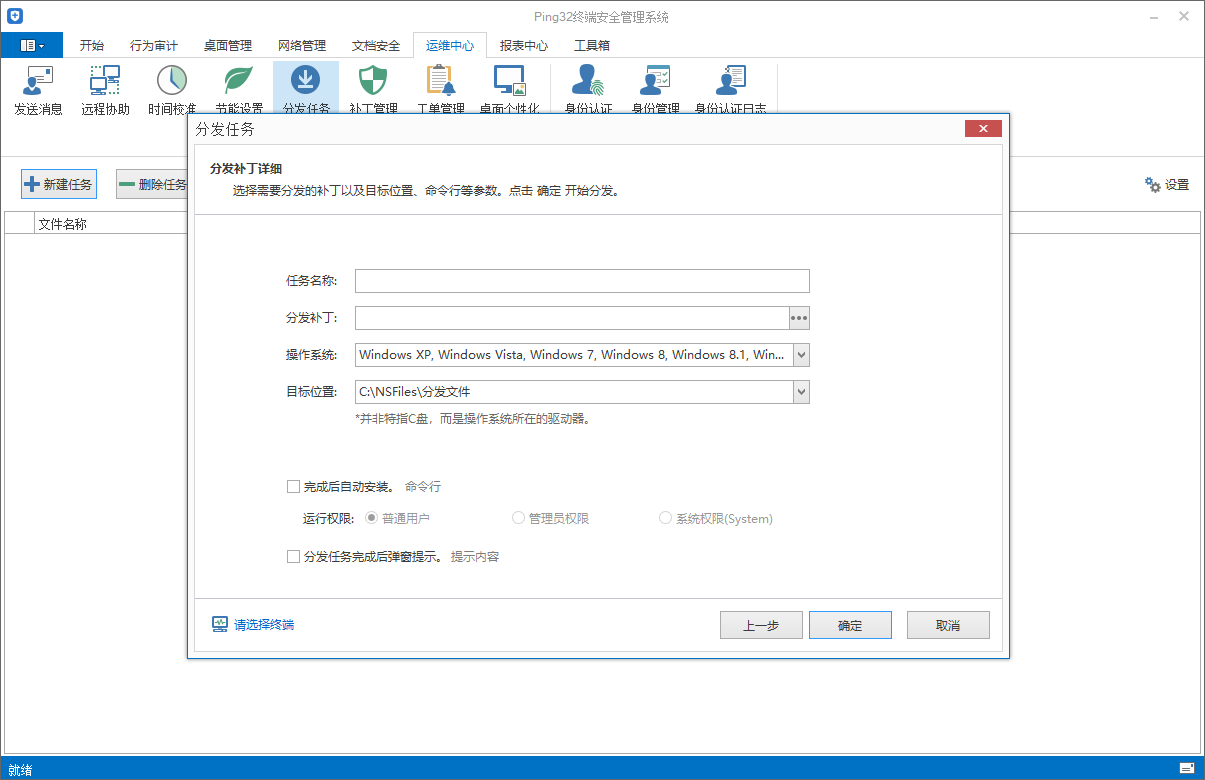The height and width of the screenshot is (780, 1205).
Task: Open 补丁管理 patch management
Action: 373,89
